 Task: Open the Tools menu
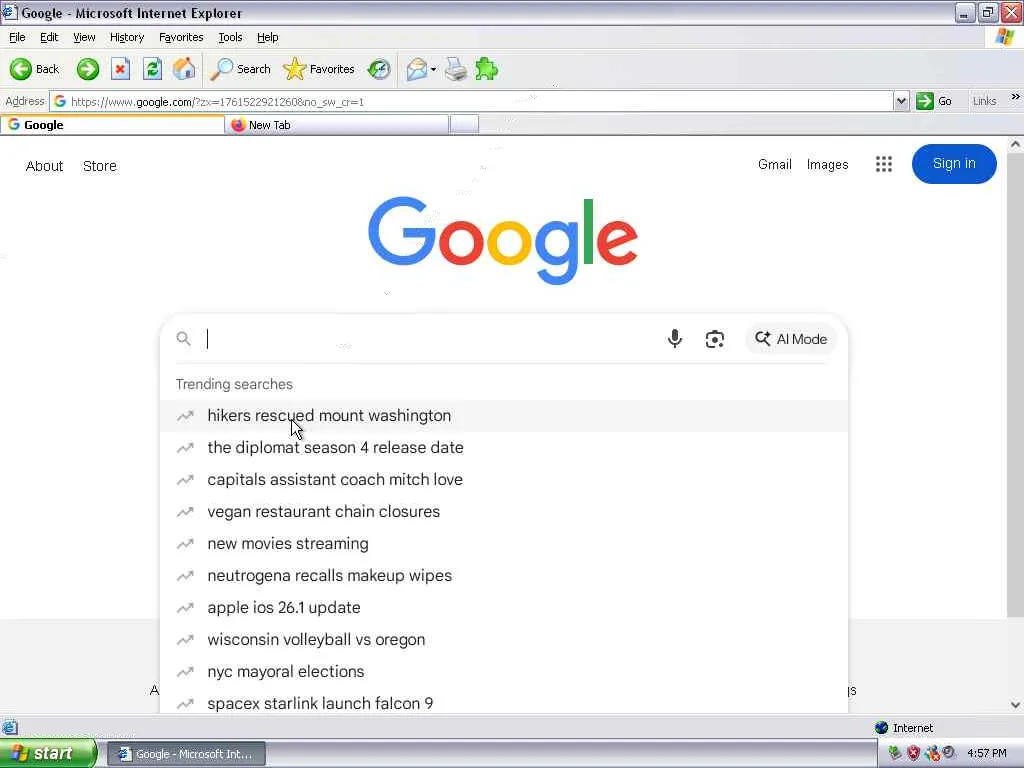coord(230,37)
